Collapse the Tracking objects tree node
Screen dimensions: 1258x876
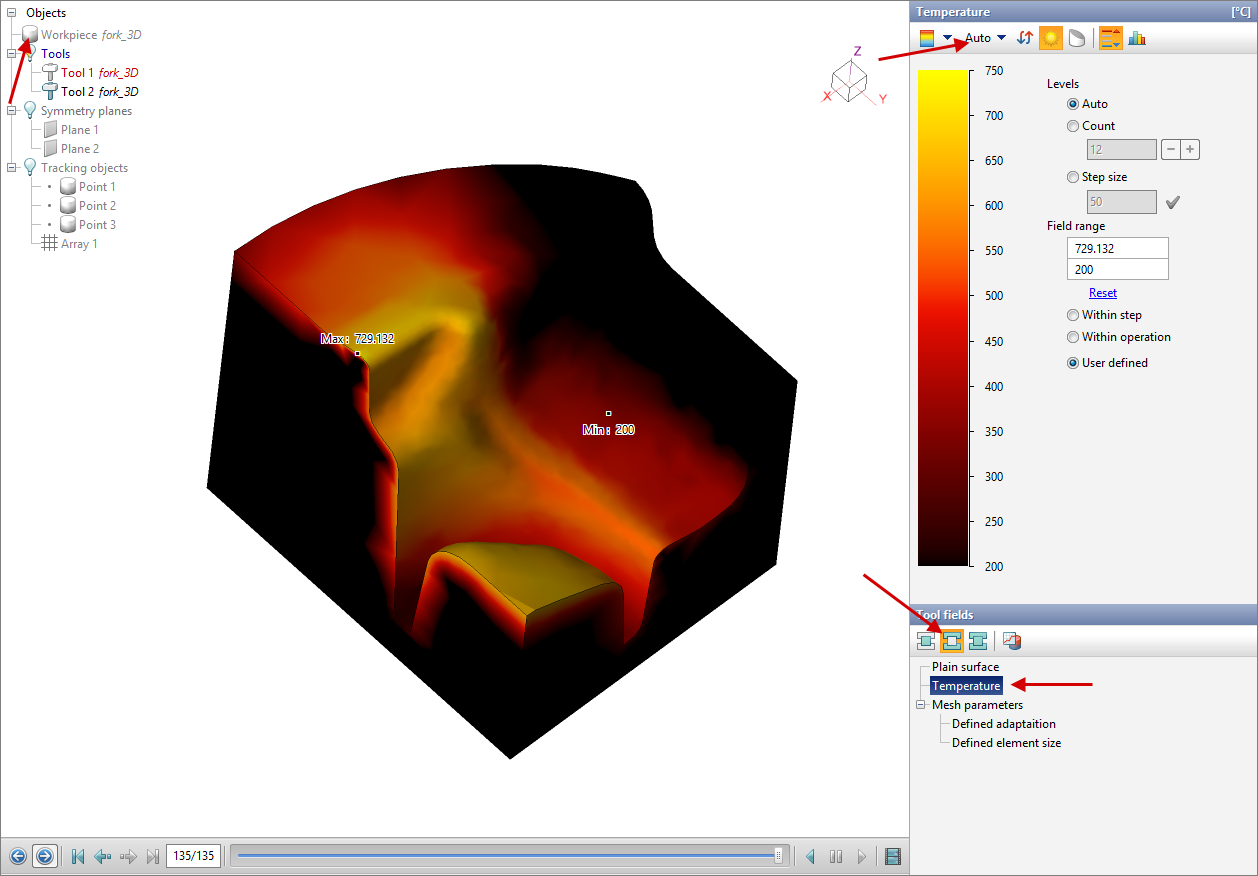pos(12,168)
